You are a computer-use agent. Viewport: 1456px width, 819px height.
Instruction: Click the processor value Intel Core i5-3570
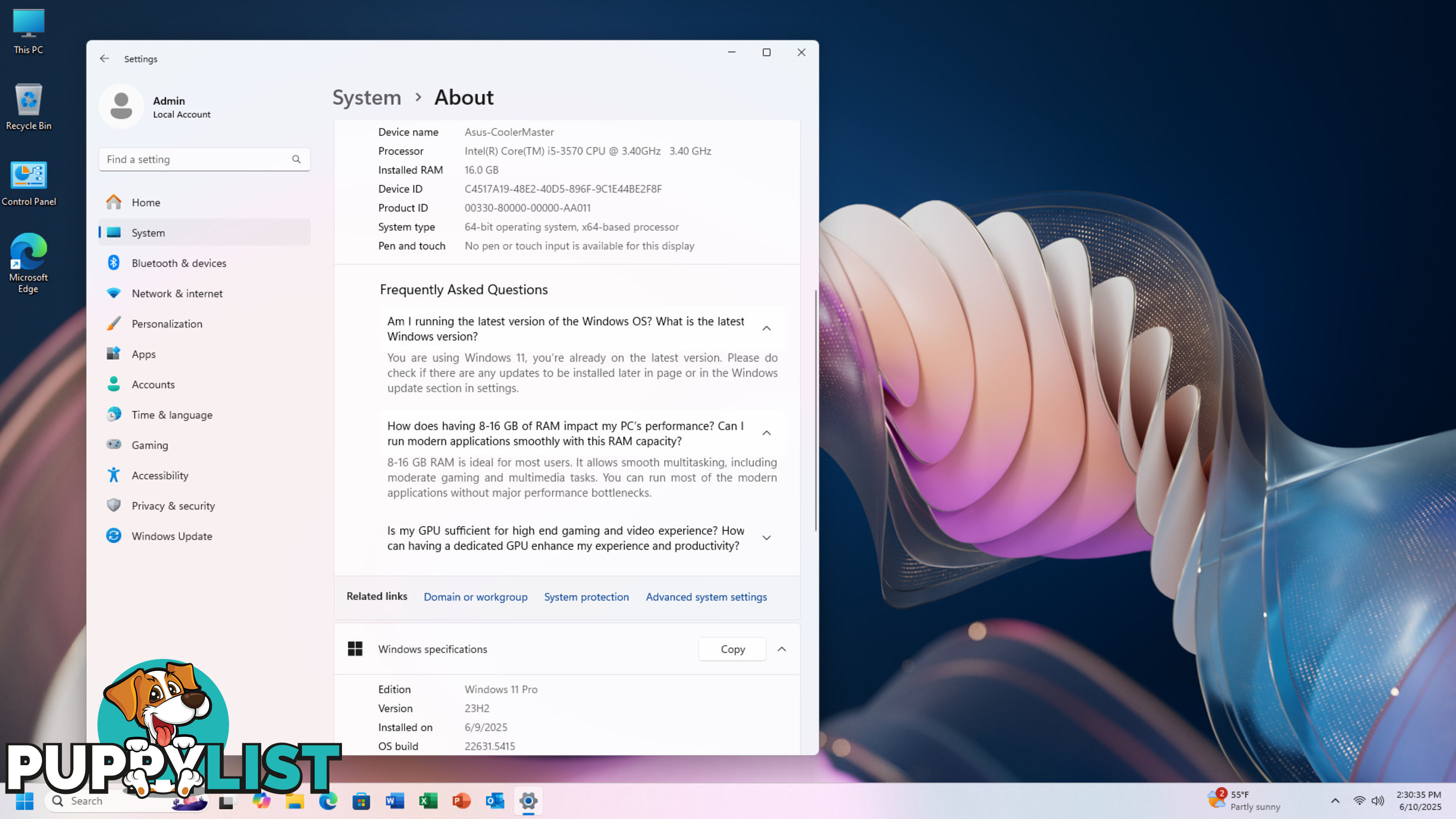click(x=588, y=151)
